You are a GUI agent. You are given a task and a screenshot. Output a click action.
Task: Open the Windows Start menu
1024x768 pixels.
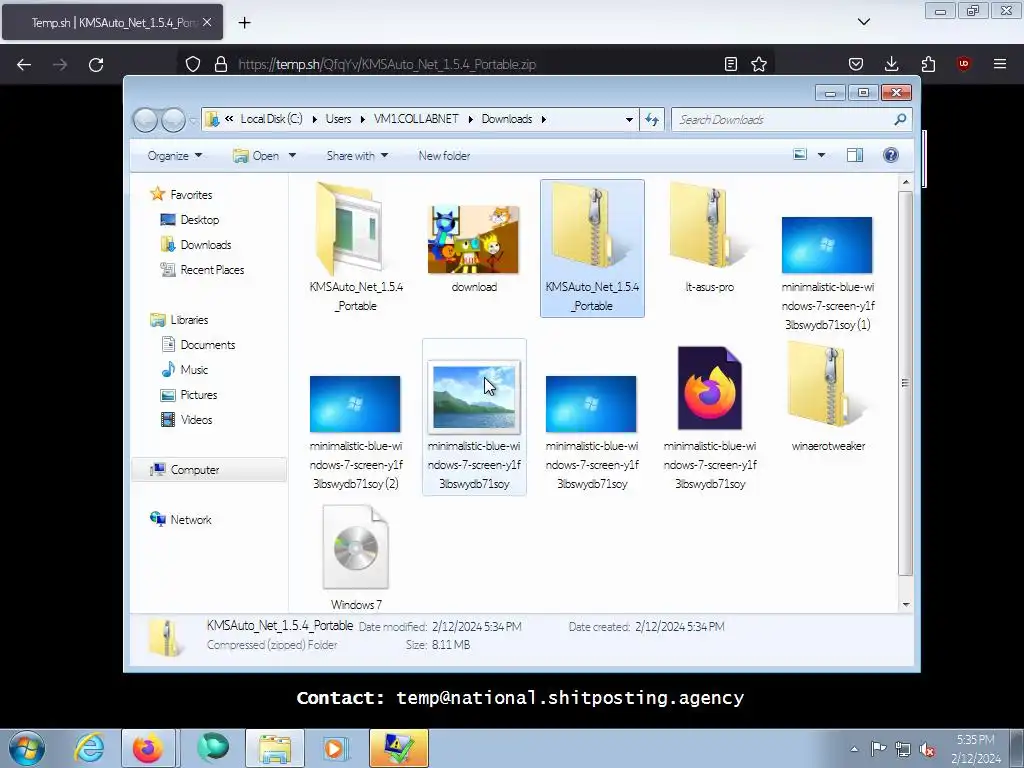pyautogui.click(x=27, y=748)
